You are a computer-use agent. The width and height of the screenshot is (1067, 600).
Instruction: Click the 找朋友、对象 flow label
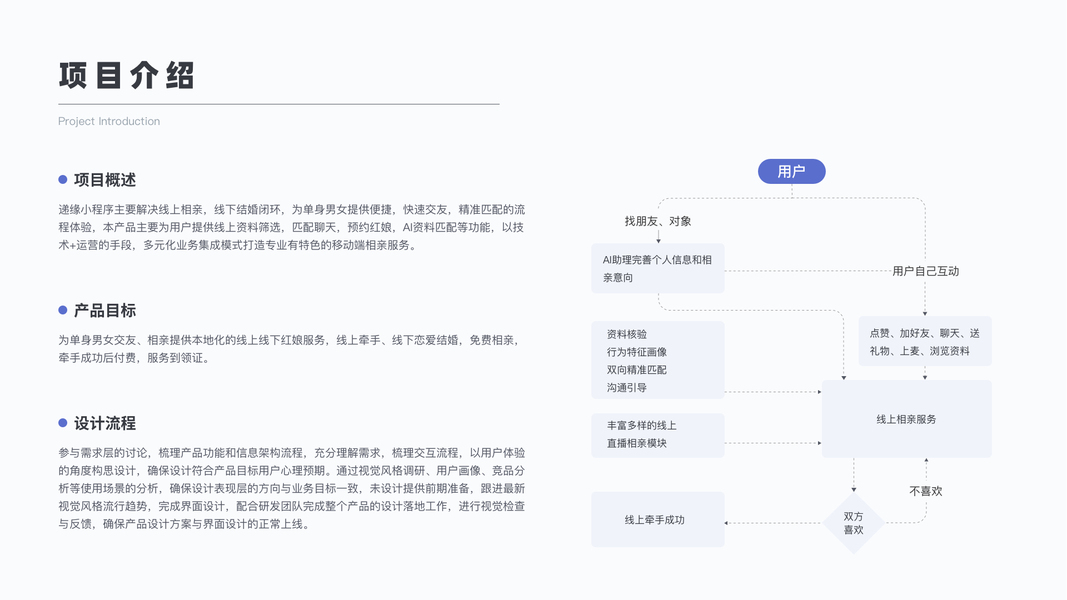coord(658,221)
